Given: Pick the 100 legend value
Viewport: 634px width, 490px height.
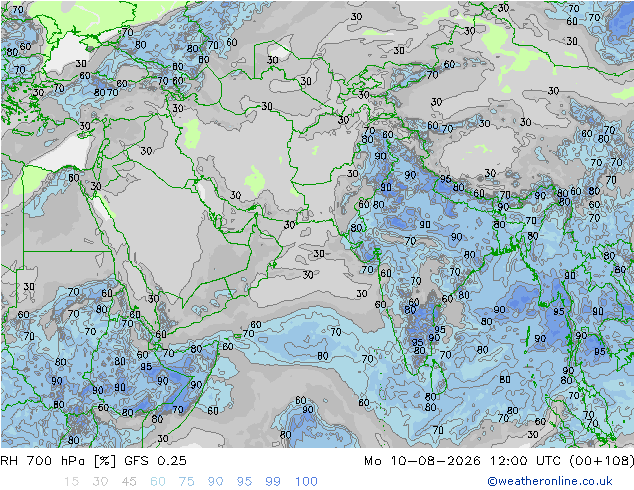Looking at the screenshot, I should [306, 482].
